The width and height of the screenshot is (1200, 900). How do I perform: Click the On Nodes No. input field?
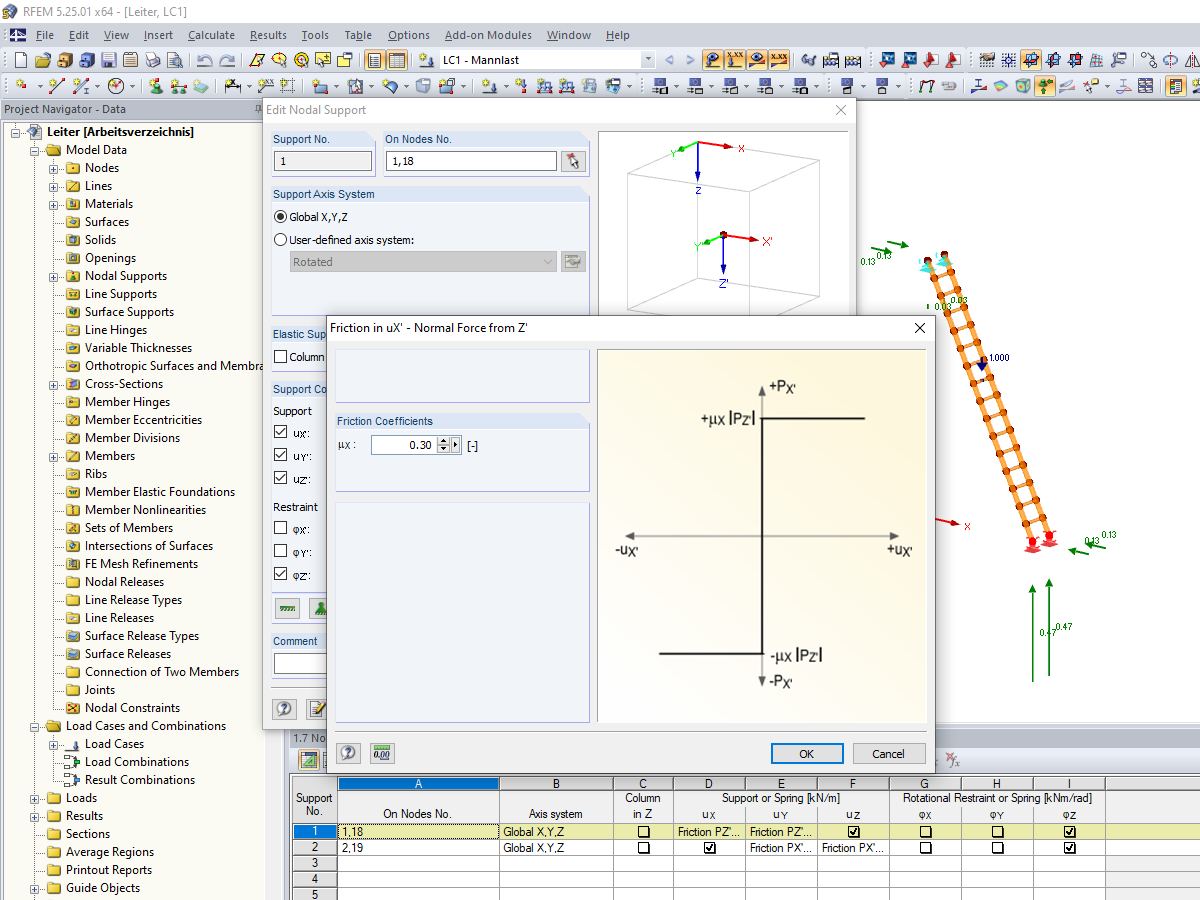(471, 161)
